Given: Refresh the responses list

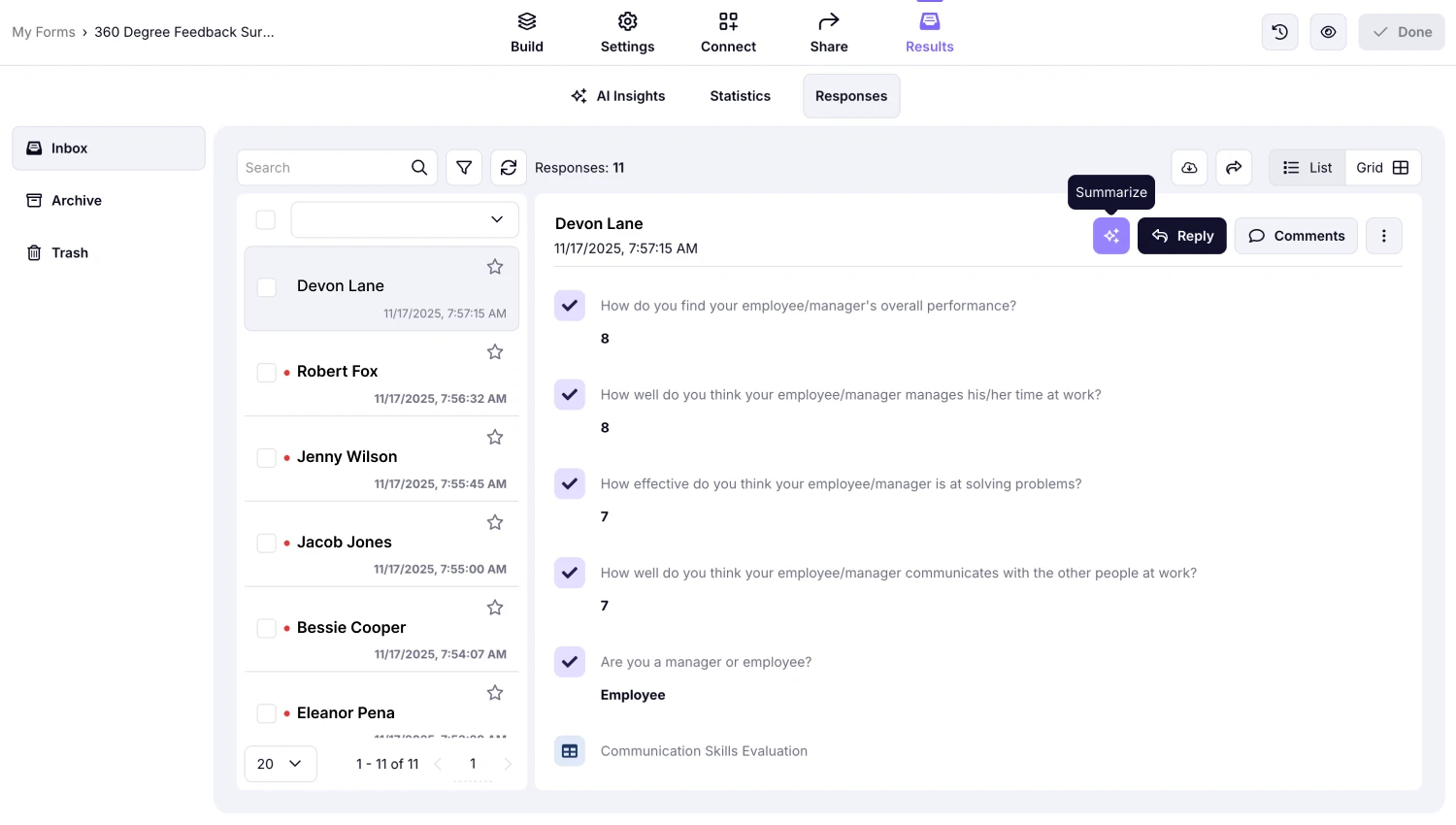Looking at the screenshot, I should click(x=509, y=168).
